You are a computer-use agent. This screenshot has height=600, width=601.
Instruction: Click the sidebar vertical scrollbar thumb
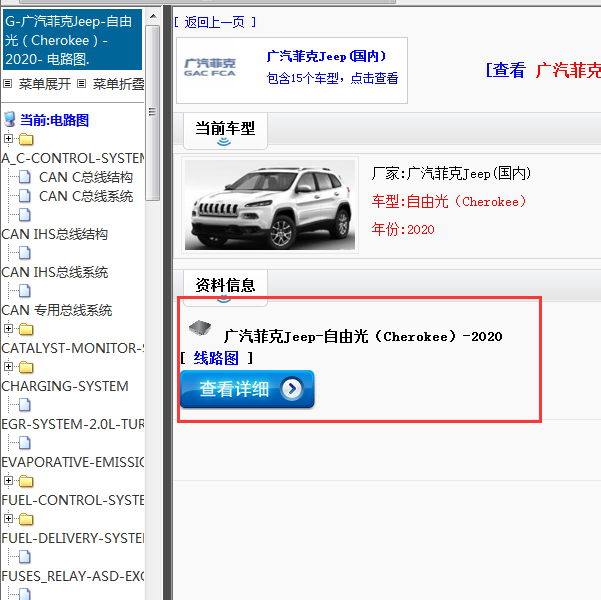[x=153, y=113]
